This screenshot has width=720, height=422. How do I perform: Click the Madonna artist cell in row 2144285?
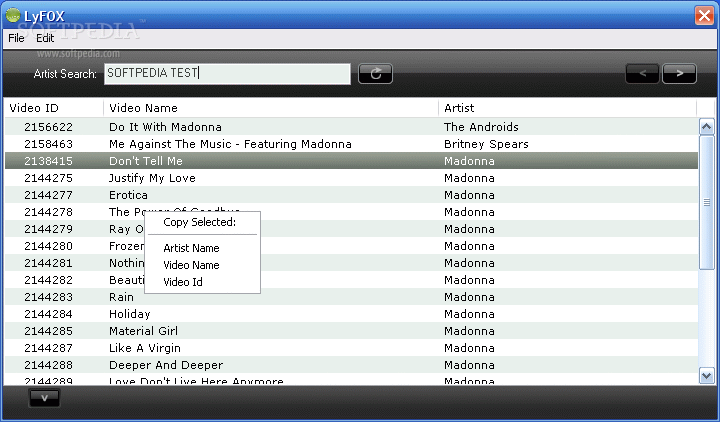(469, 331)
